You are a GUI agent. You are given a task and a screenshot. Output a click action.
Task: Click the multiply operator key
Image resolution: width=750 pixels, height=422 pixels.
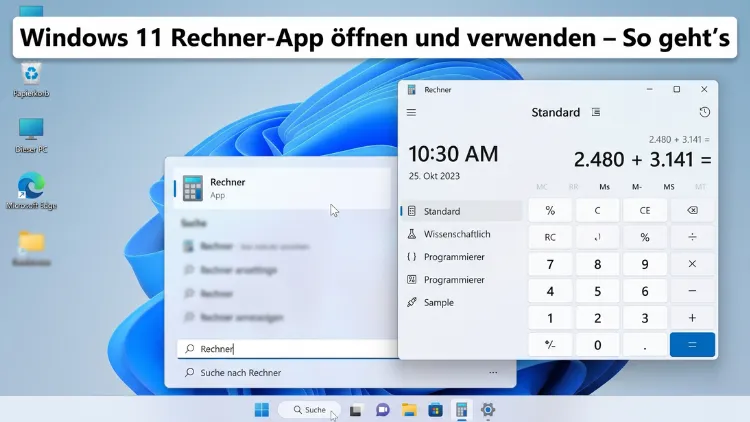[692, 264]
